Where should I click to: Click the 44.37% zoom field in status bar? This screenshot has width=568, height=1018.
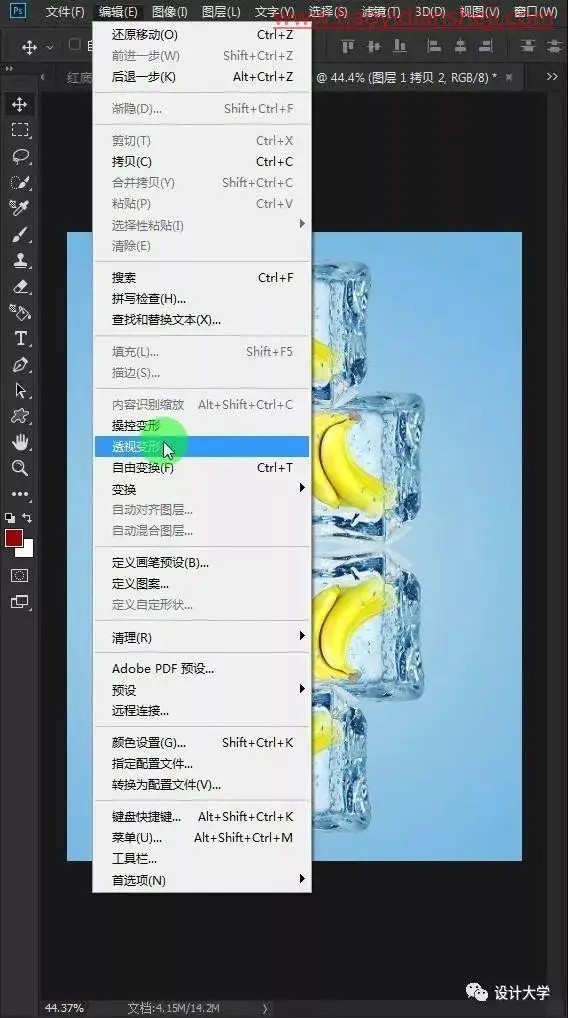pos(64,1008)
